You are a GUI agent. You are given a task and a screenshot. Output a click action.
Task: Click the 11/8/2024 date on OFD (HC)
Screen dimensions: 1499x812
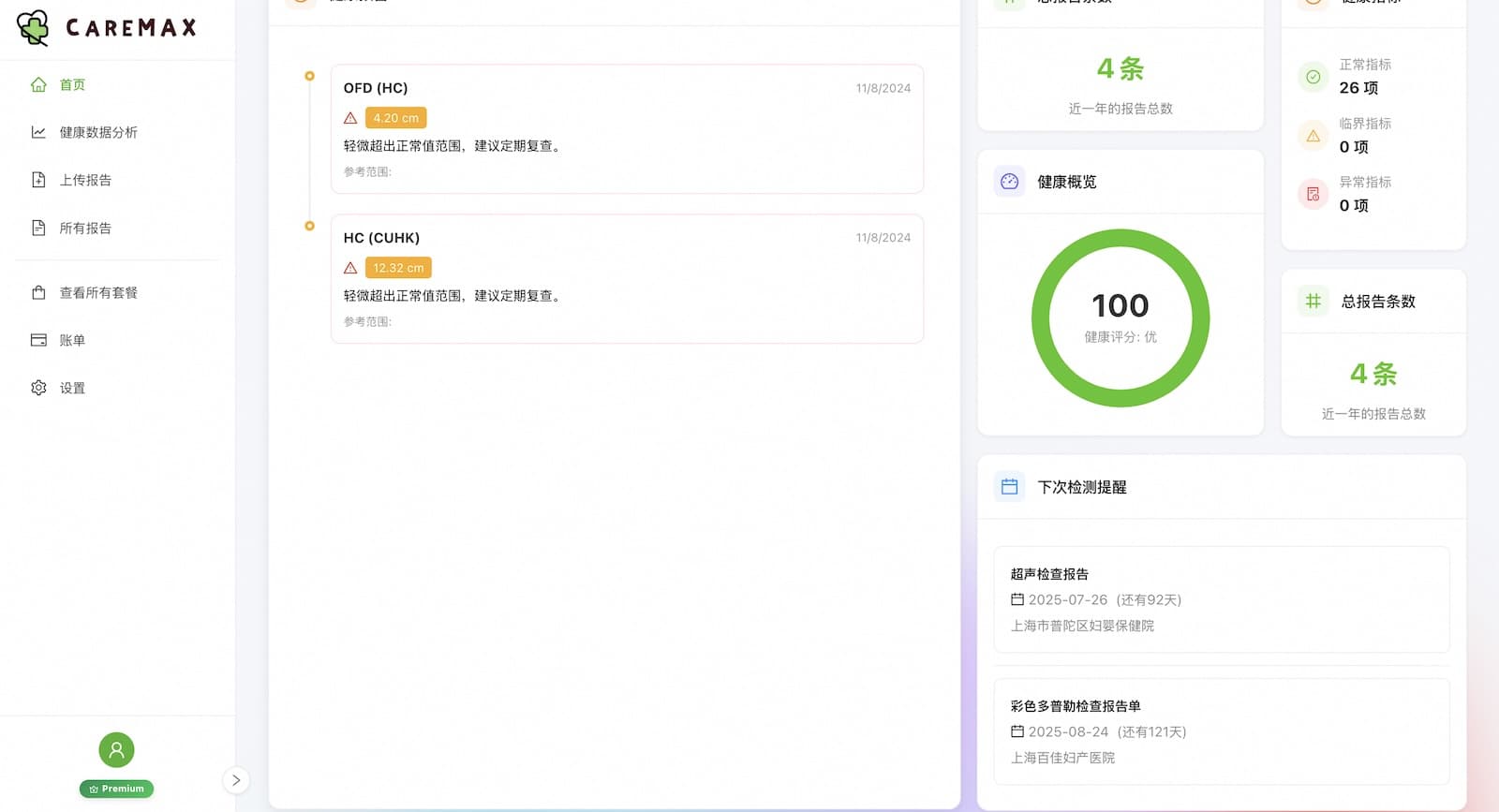(883, 88)
